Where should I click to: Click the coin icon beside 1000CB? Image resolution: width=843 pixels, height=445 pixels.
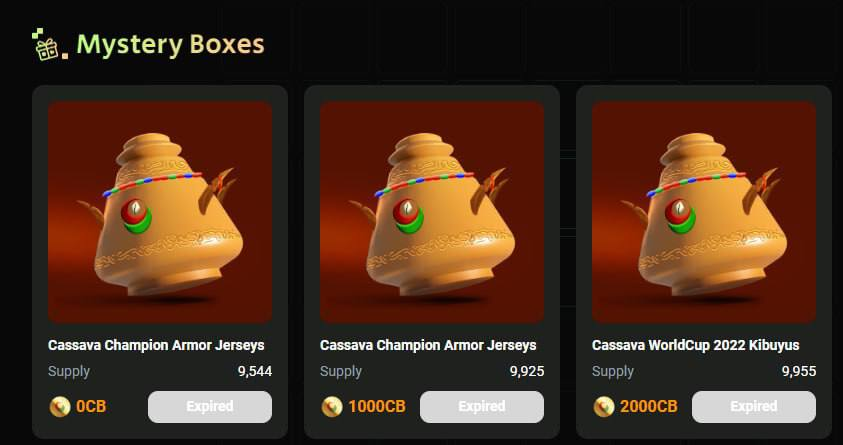[x=332, y=407]
